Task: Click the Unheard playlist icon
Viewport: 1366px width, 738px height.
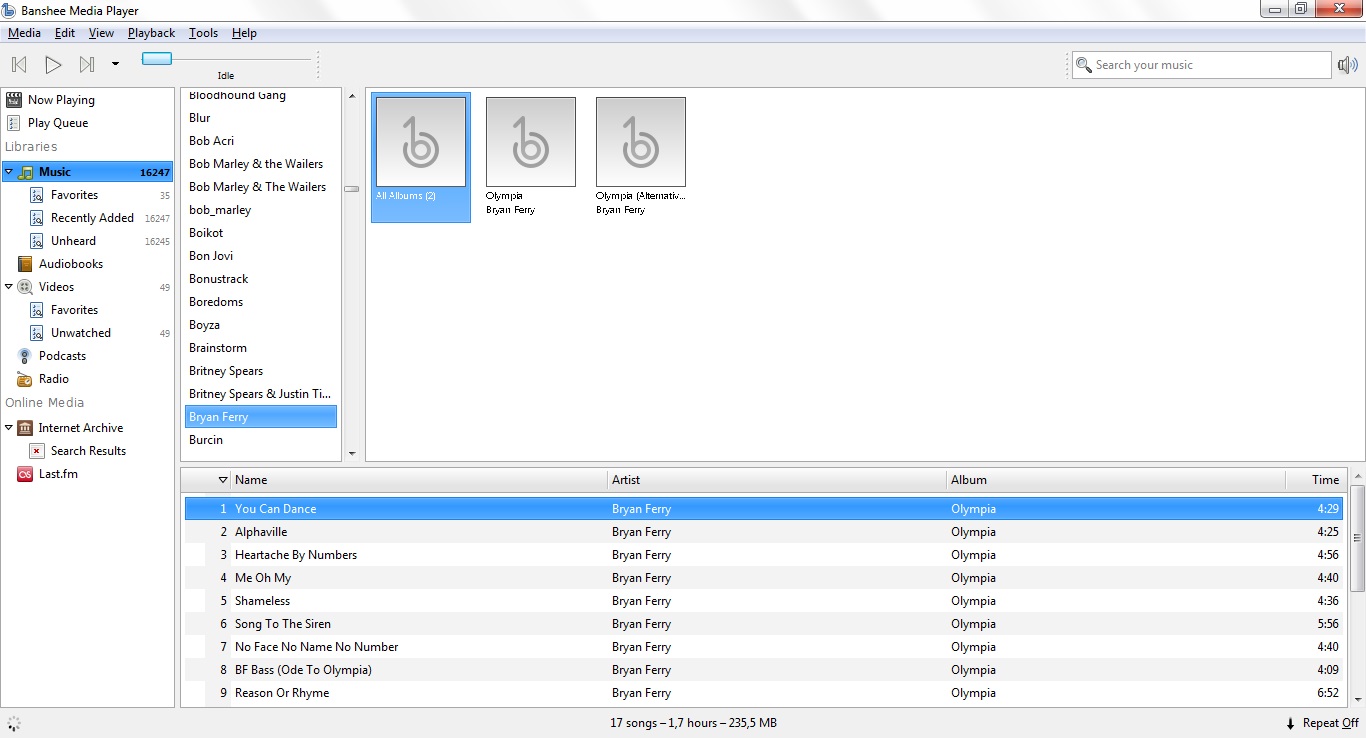Action: point(37,241)
